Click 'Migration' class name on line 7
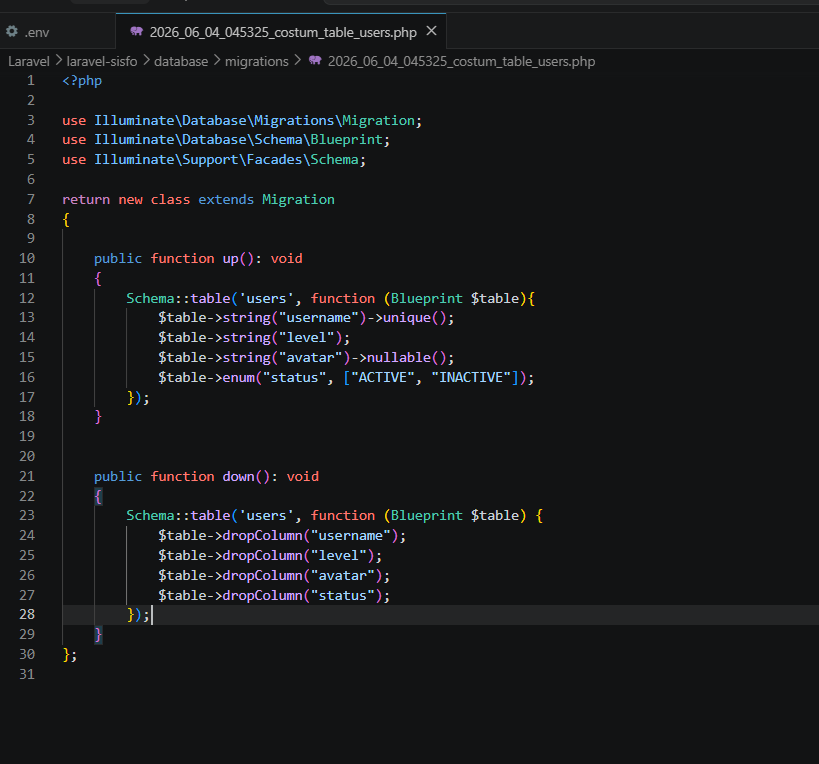819x764 pixels. pos(298,199)
